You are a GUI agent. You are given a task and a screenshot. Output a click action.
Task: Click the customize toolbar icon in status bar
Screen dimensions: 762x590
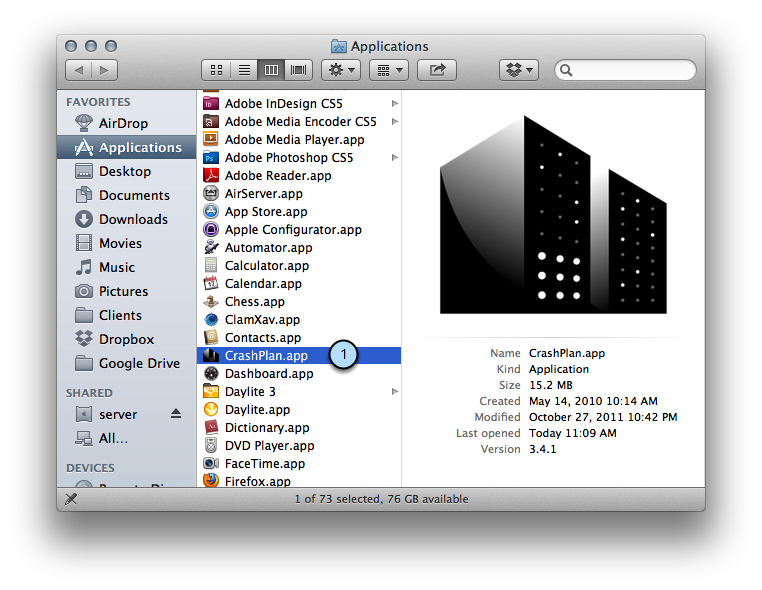(x=71, y=499)
